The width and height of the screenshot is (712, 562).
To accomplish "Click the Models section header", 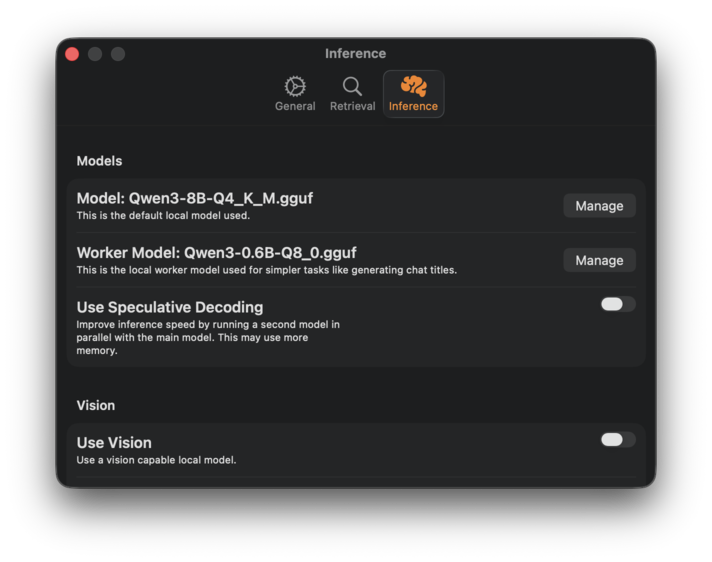I will [99, 161].
